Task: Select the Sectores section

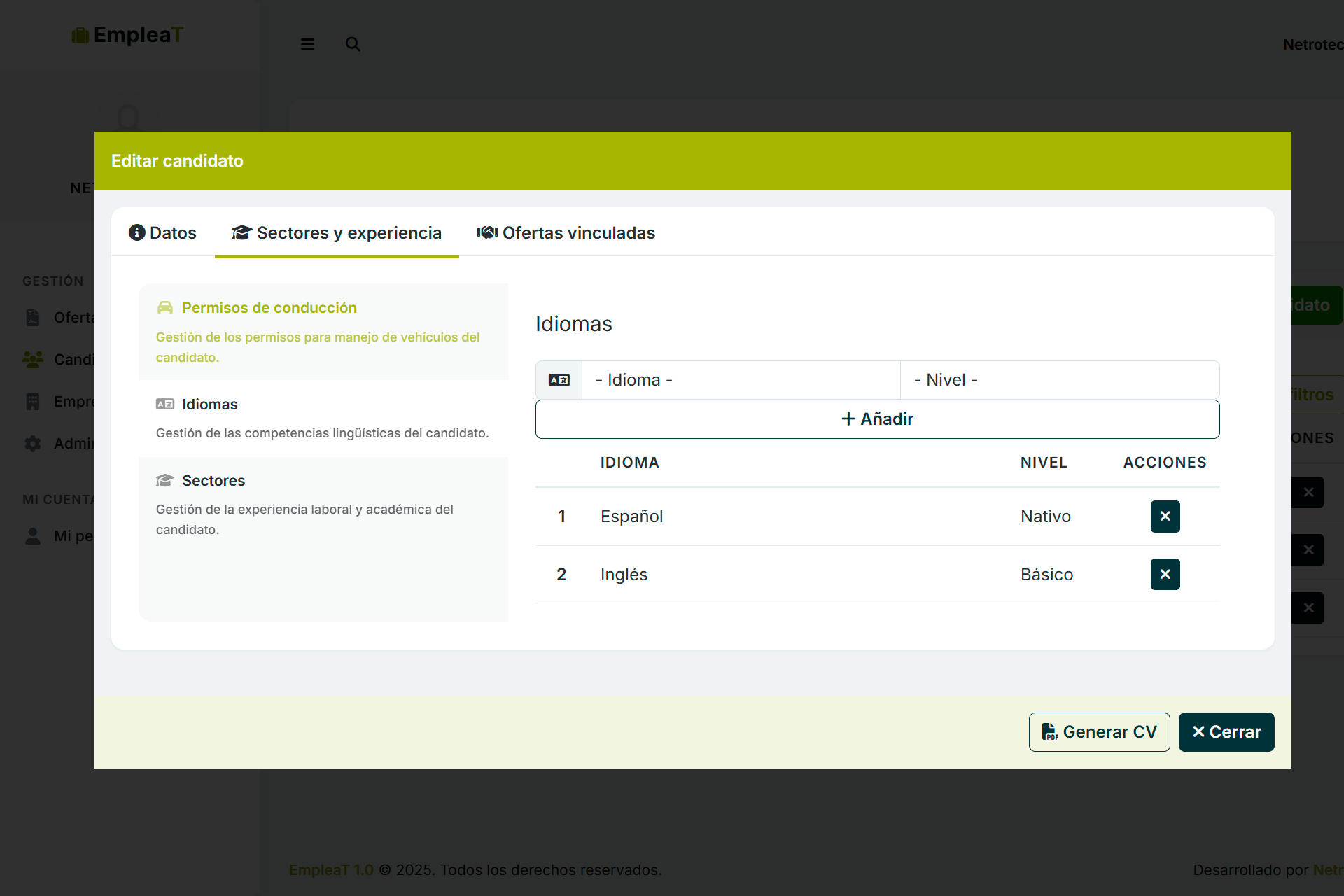Action: [x=323, y=505]
